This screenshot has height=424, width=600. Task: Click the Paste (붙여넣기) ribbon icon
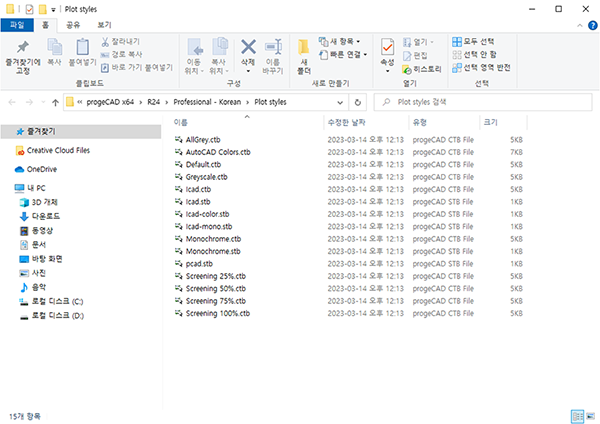point(82,52)
